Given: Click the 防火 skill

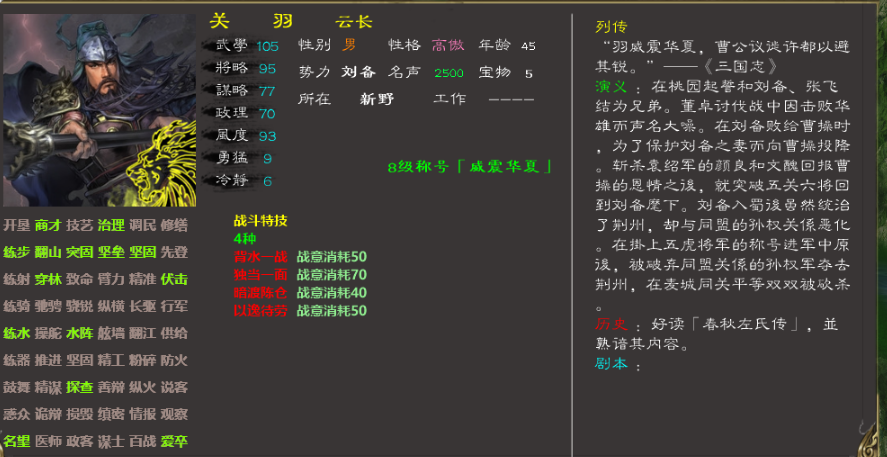Looking at the screenshot, I should (x=174, y=360).
